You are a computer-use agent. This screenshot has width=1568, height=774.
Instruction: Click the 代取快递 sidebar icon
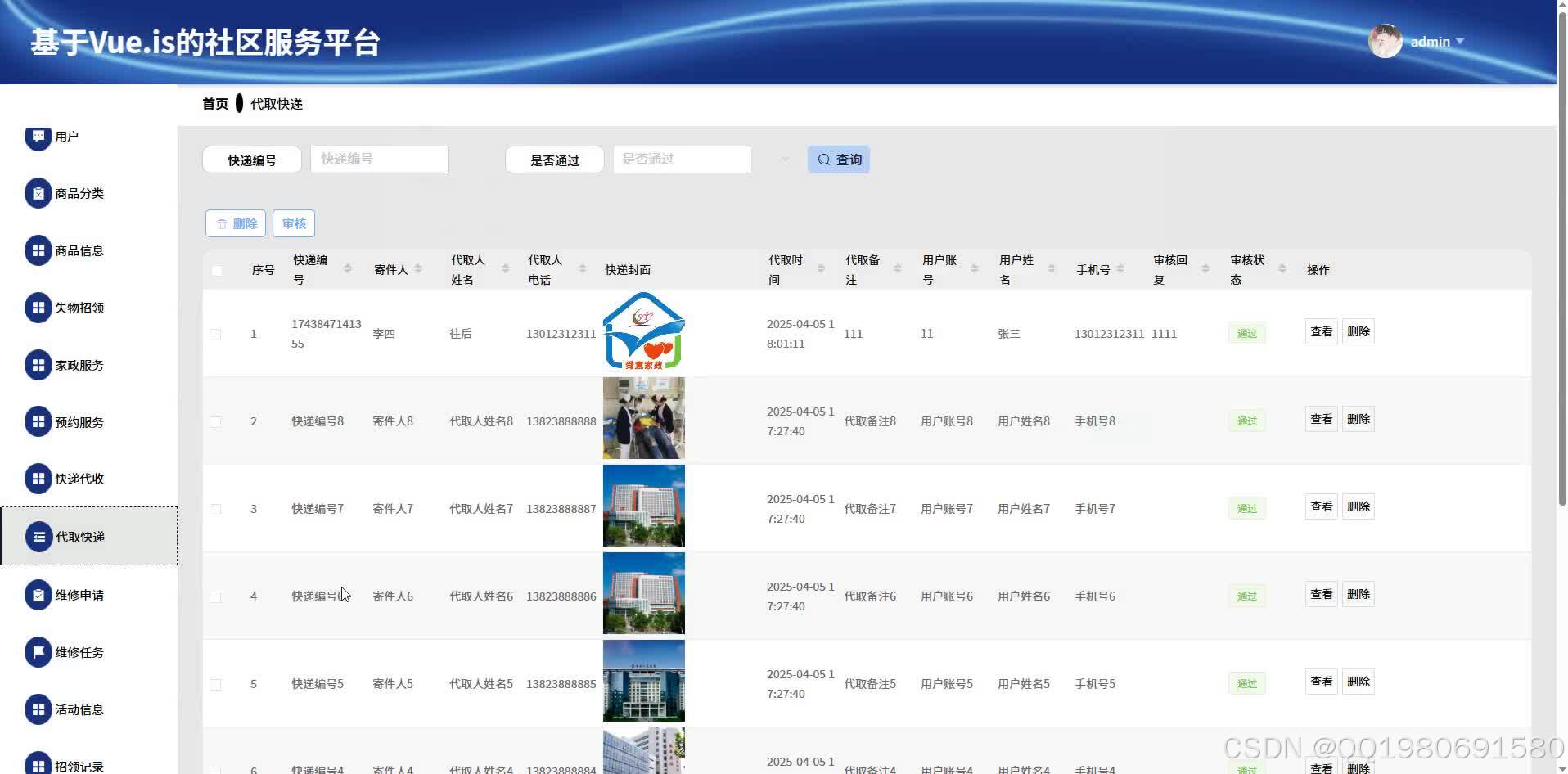coord(39,537)
